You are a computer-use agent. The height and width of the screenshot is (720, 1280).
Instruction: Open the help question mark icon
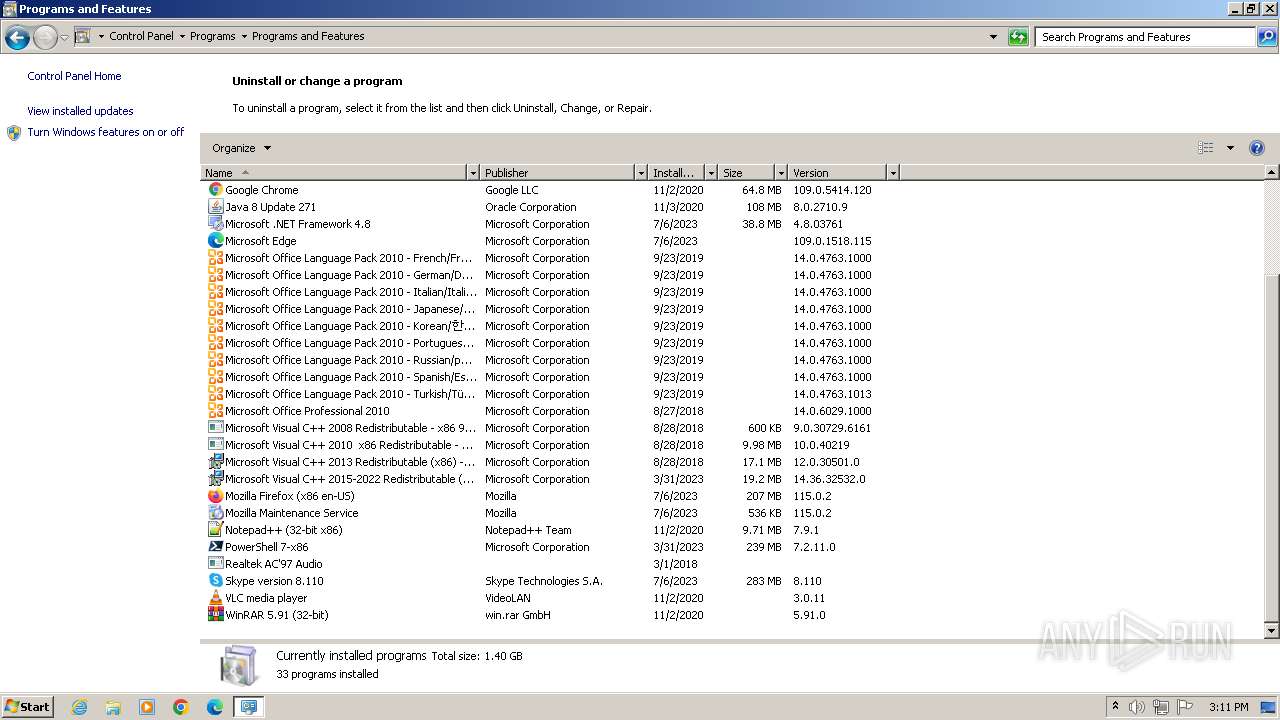(1257, 148)
